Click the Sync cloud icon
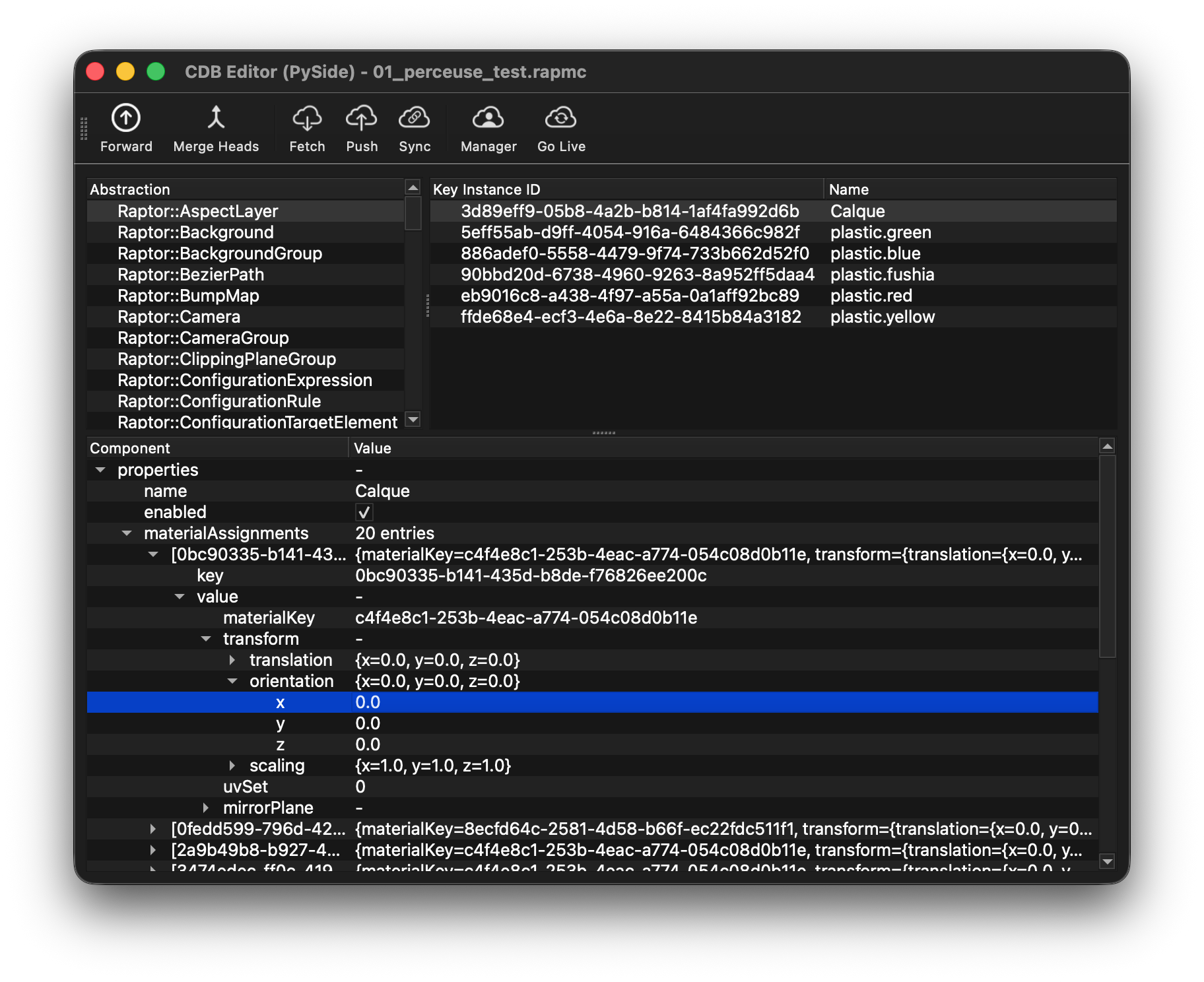 (x=415, y=119)
